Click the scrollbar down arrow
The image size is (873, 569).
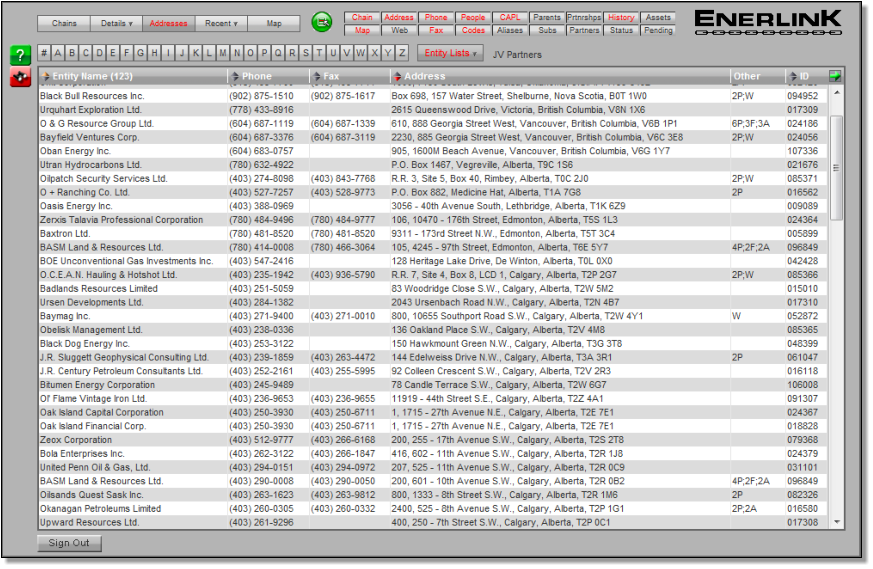pos(836,522)
